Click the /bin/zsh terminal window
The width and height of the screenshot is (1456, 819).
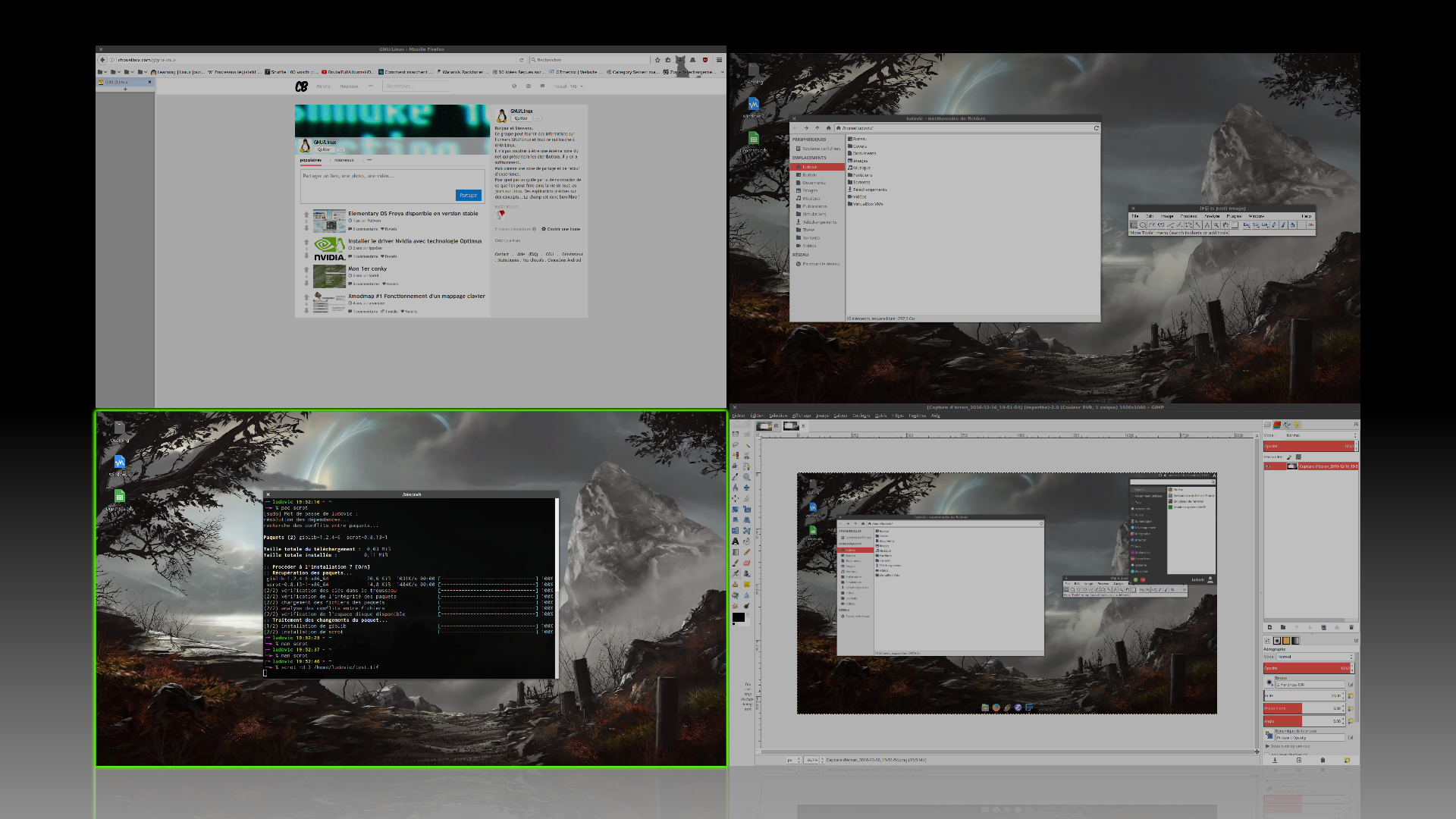411,586
